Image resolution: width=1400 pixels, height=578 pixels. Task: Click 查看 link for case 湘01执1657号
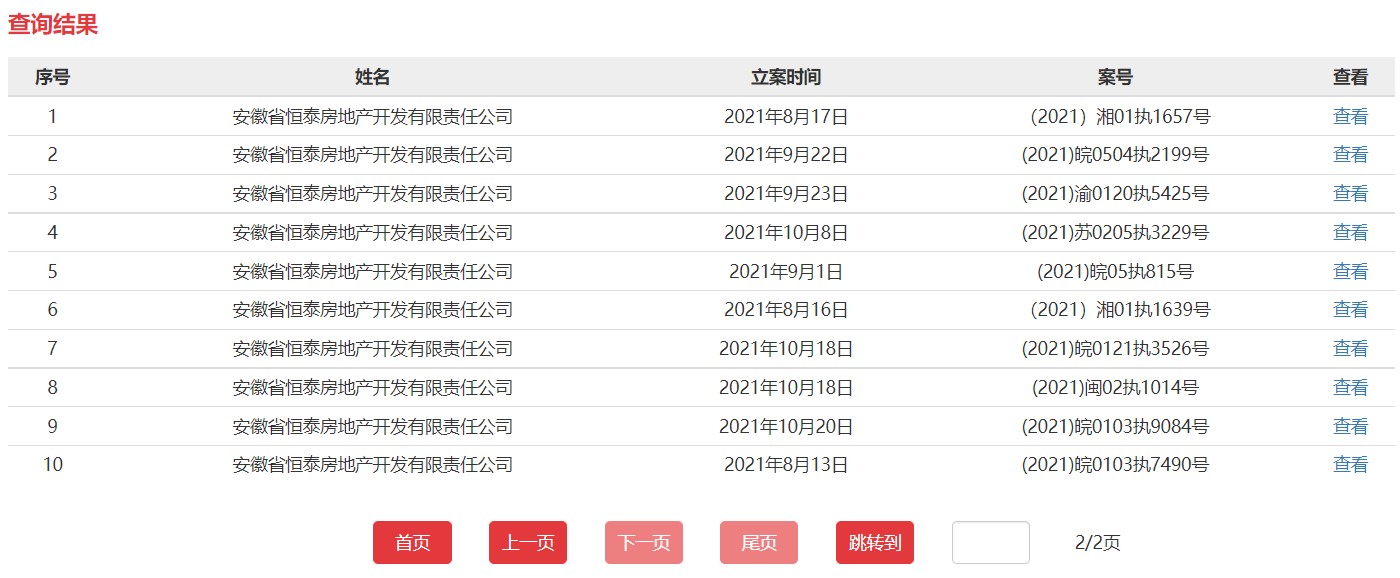coord(1350,116)
